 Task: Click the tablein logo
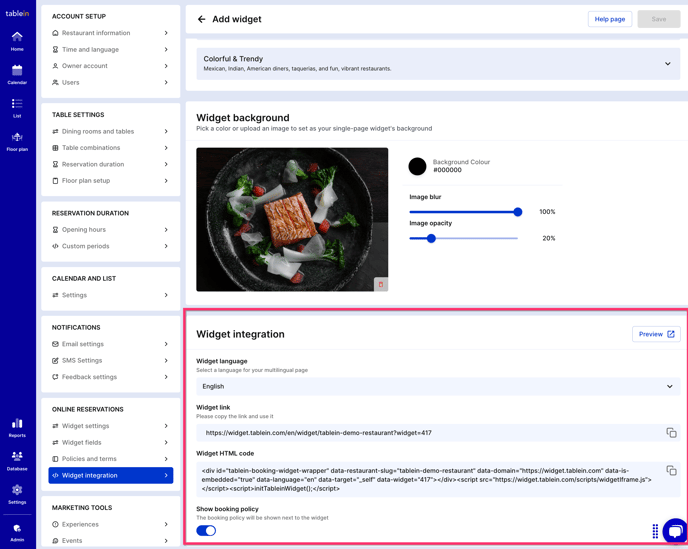[17, 14]
